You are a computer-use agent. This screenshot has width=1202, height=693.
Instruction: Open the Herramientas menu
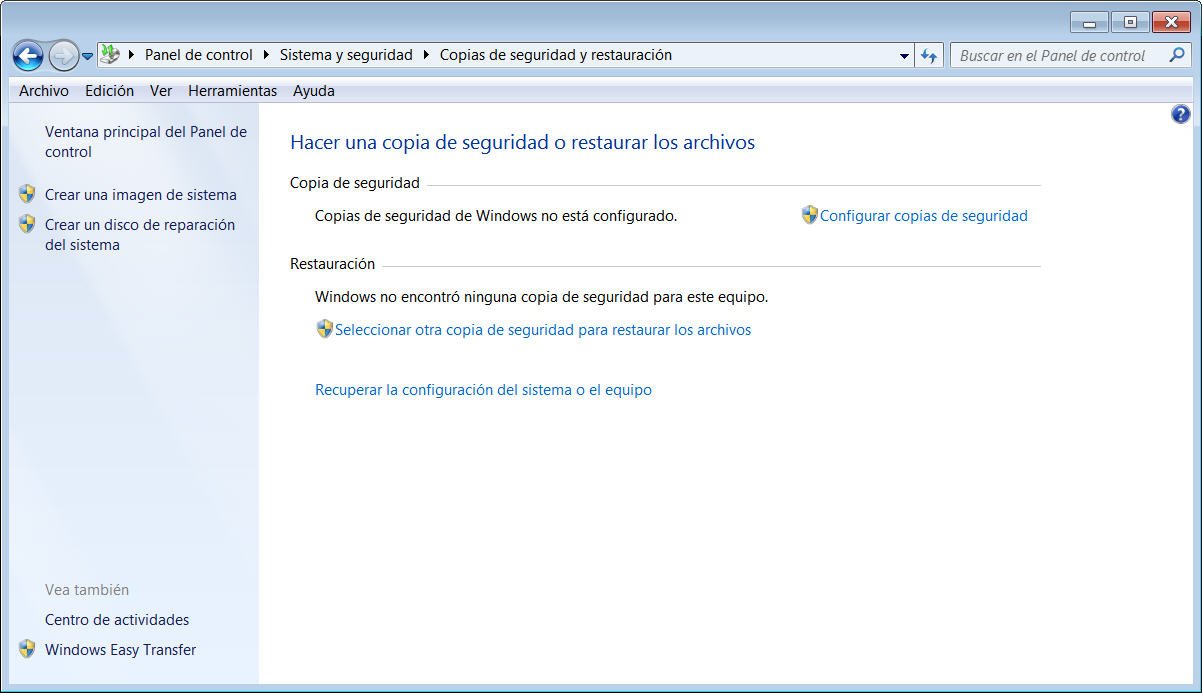click(232, 91)
